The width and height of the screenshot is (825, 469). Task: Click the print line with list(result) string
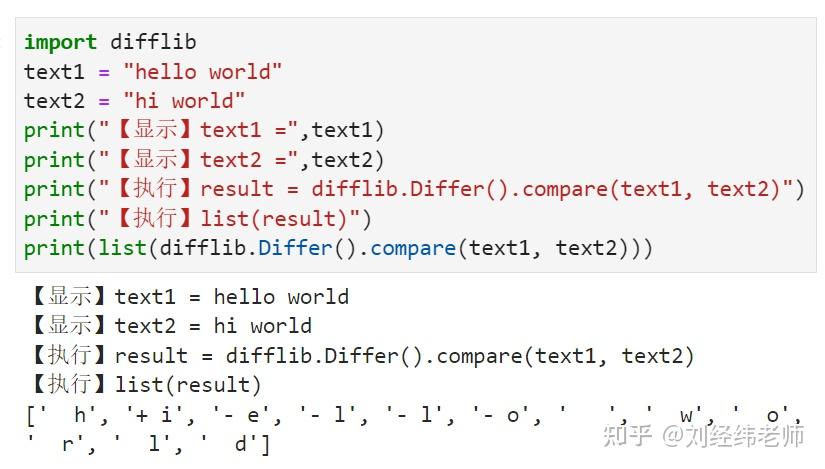[x=198, y=218]
